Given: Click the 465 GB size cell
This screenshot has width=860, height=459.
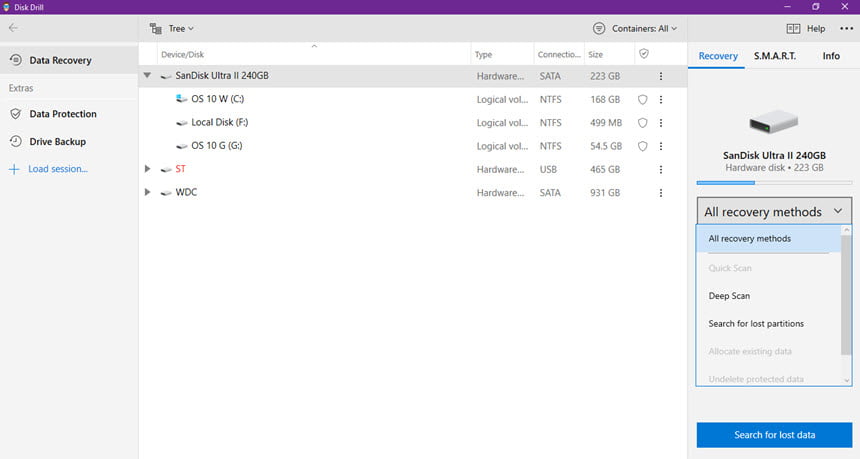Looking at the screenshot, I should click(605, 169).
